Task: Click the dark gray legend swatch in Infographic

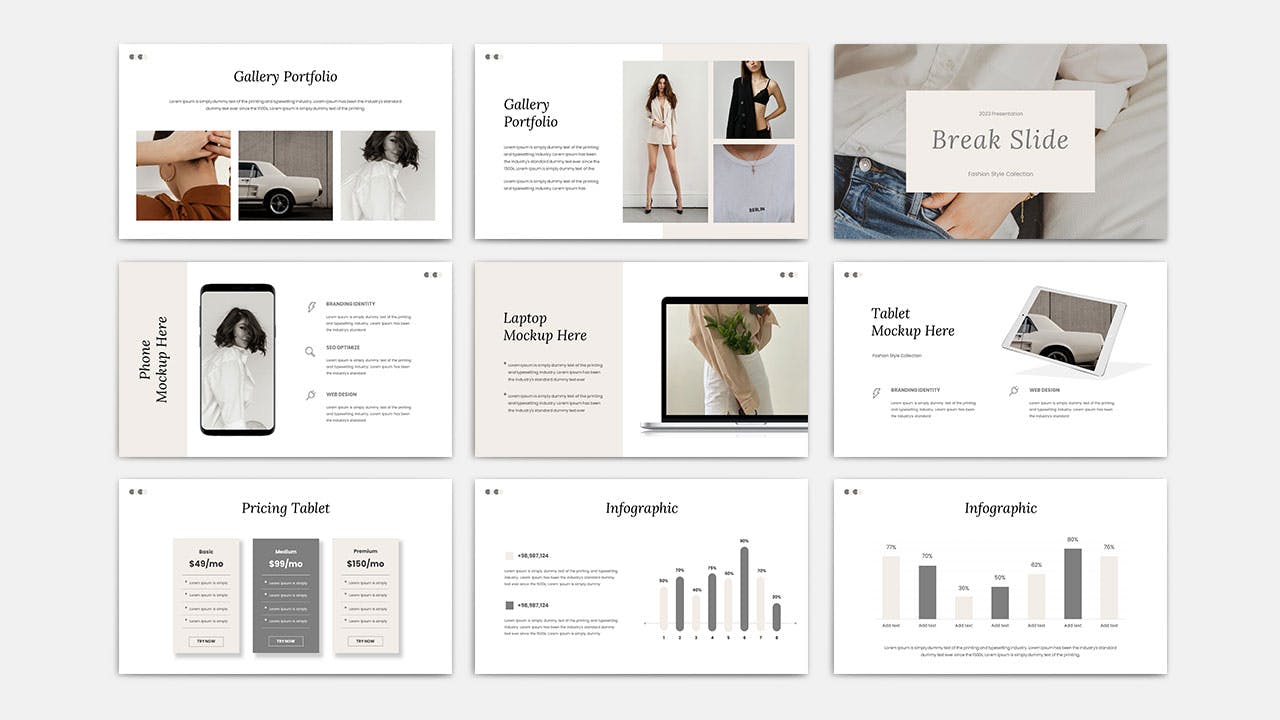Action: click(x=509, y=605)
